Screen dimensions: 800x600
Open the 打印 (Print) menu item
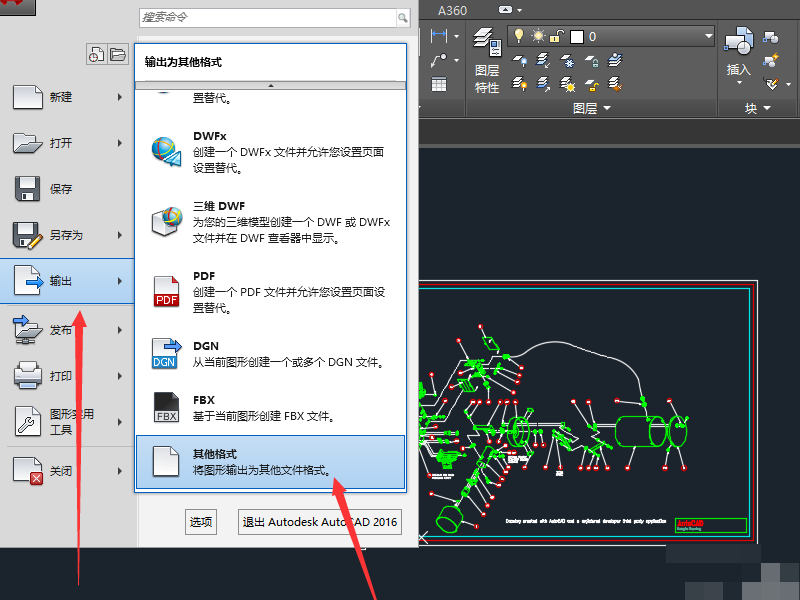pyautogui.click(x=67, y=376)
